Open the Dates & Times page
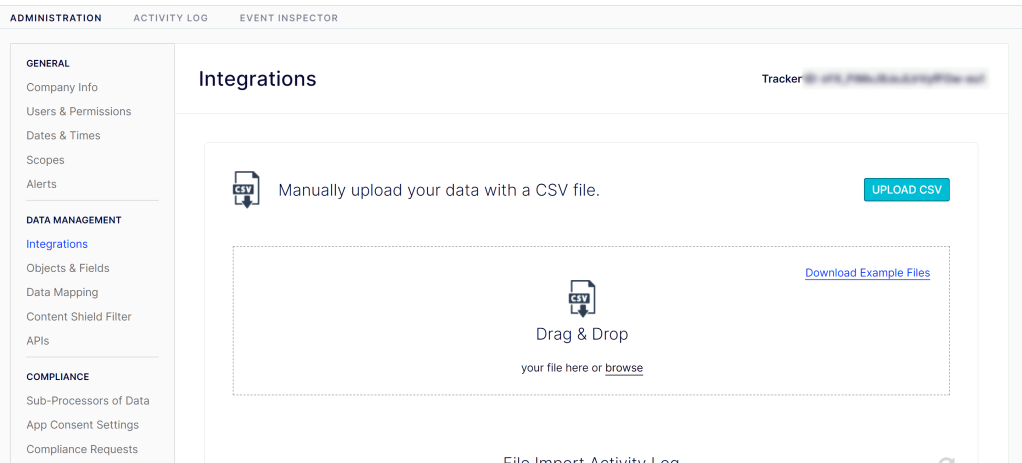This screenshot has width=1022, height=463. click(63, 135)
